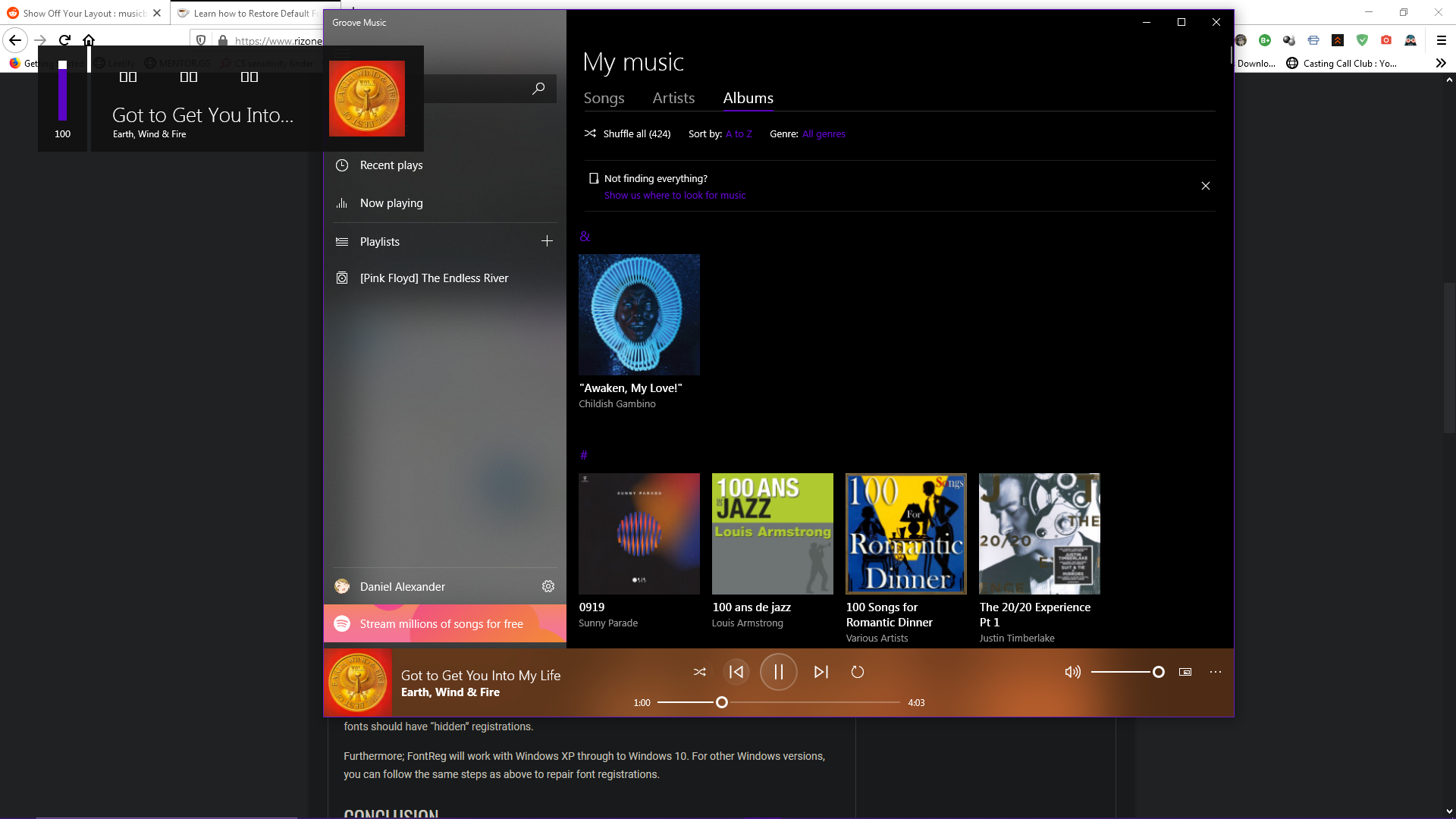The height and width of the screenshot is (819, 1456).
Task: Click the & letter group header
Action: 585,237
